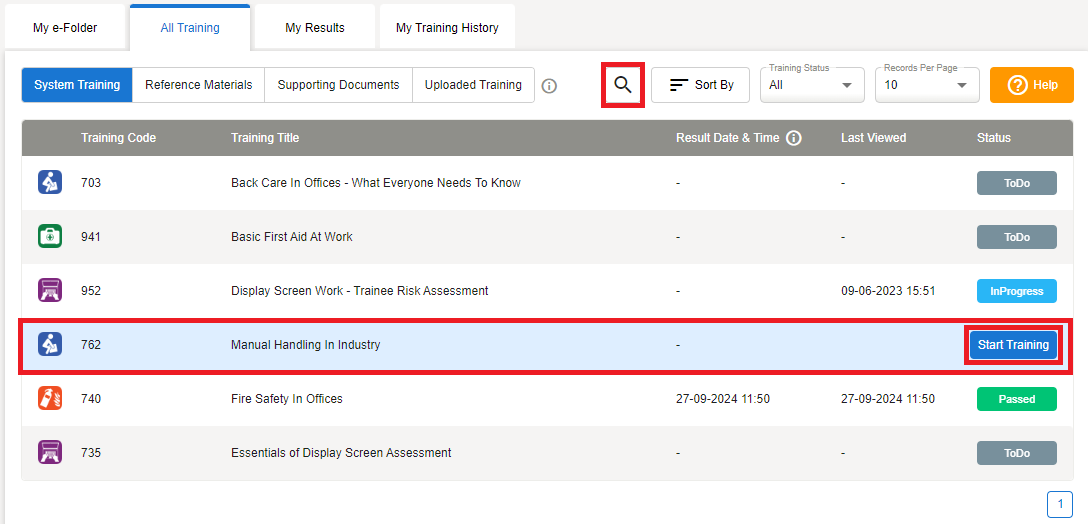Click the Back Care In Offices course icon
1088x524 pixels.
click(x=50, y=183)
